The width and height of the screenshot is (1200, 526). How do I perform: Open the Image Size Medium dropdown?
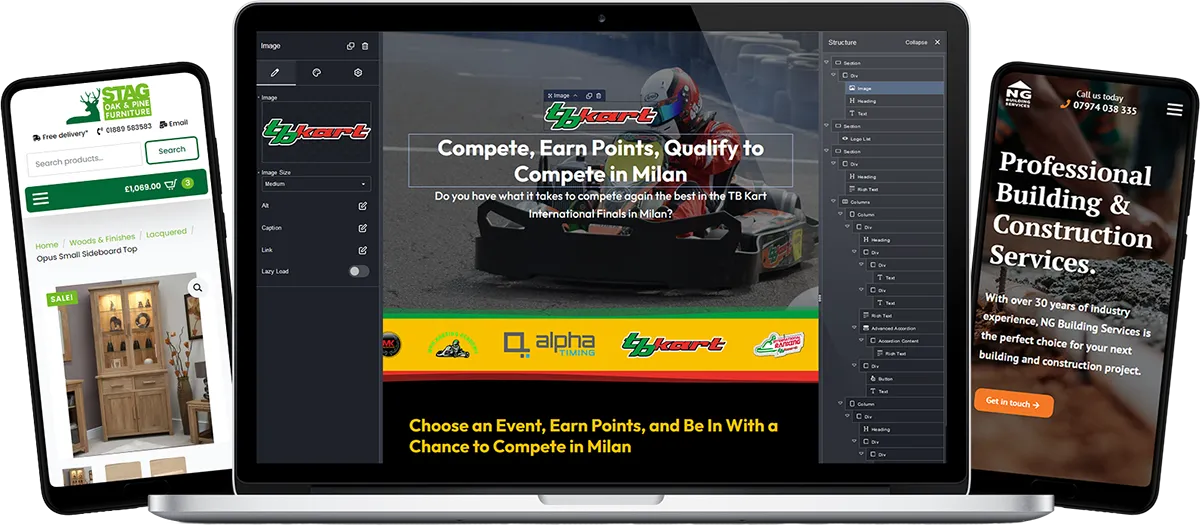(316, 184)
